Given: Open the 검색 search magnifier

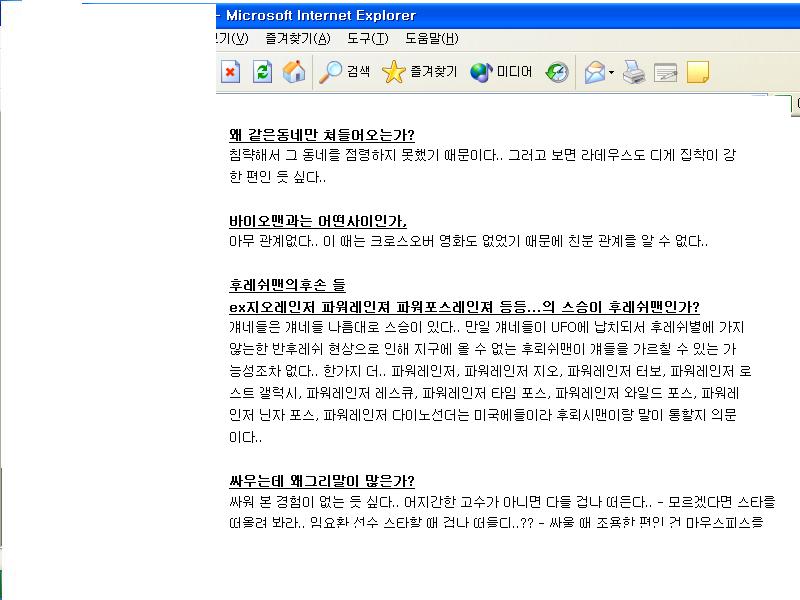Looking at the screenshot, I should pyautogui.click(x=344, y=72).
